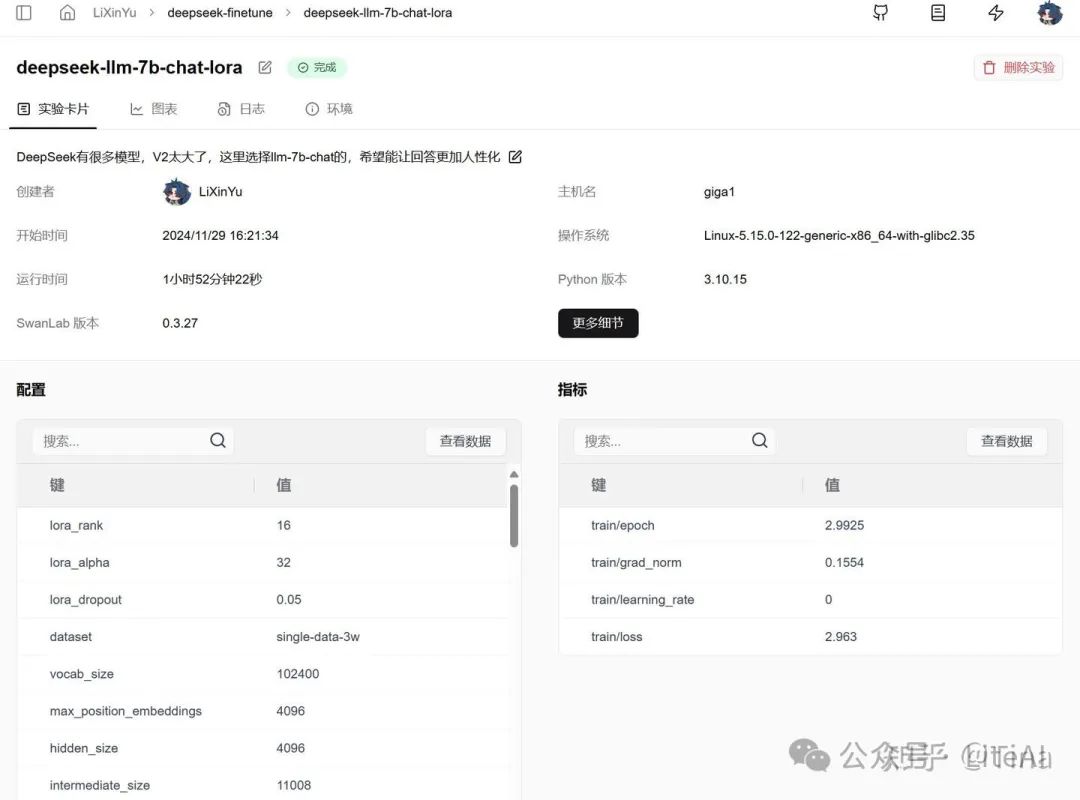
Task: Select the lora_rank row
Action: [x=262, y=525]
